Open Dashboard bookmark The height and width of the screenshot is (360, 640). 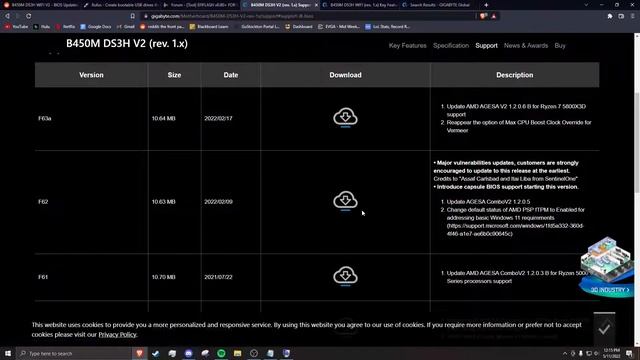pos(299,27)
